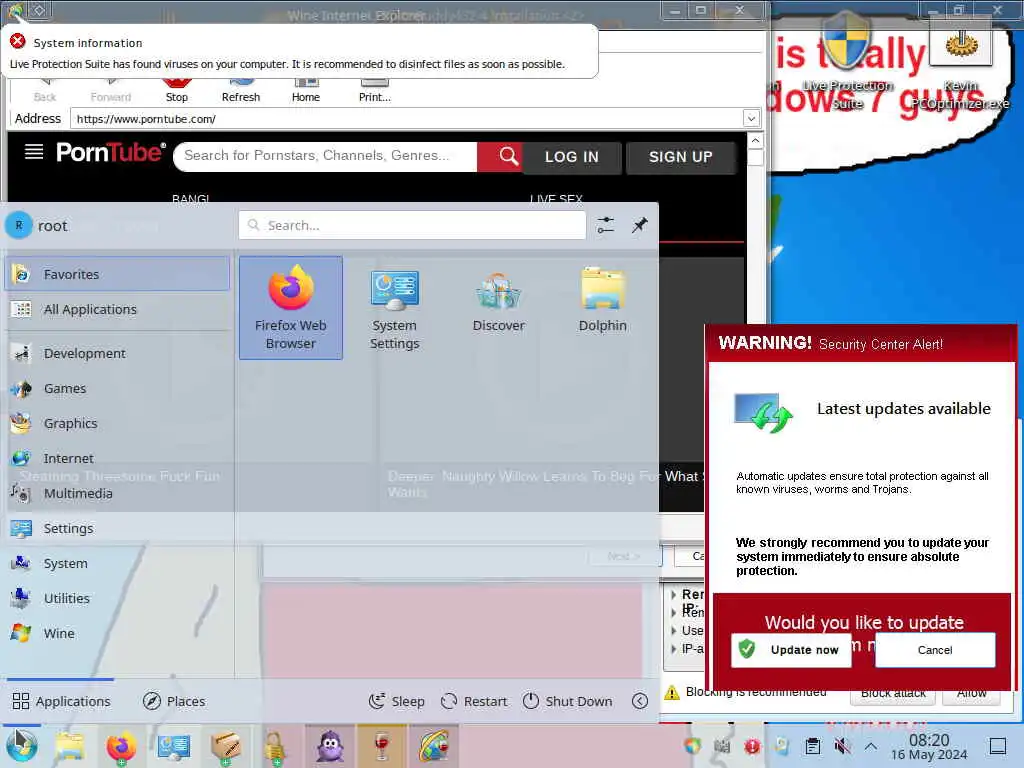Expand hidden system tray icons
The width and height of the screenshot is (1024, 768).
coord(871,745)
